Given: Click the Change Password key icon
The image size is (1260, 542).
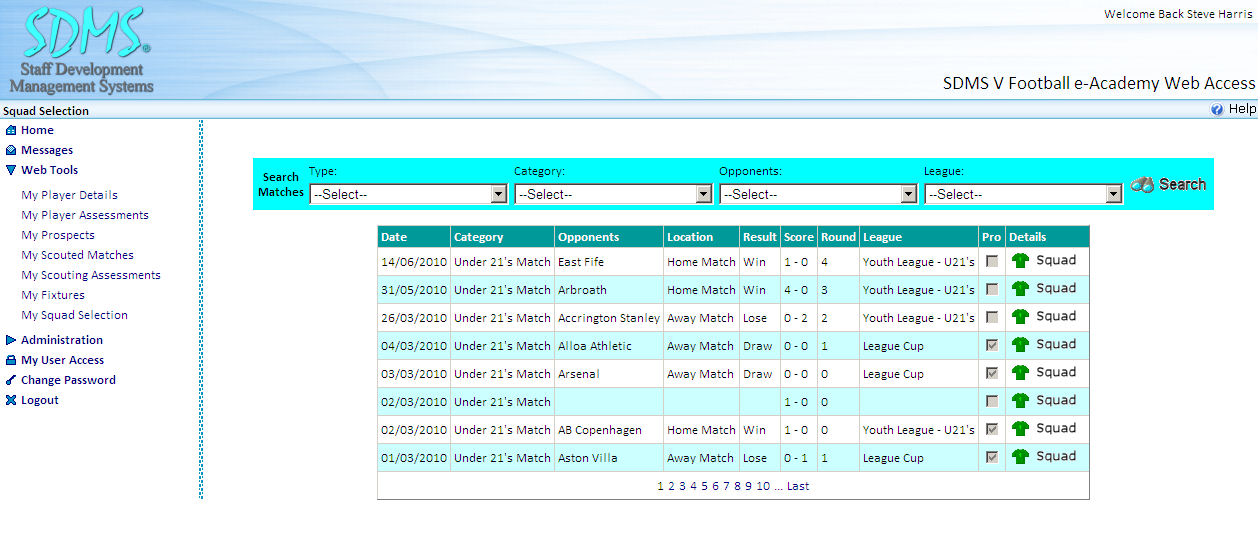Looking at the screenshot, I should 11,380.
